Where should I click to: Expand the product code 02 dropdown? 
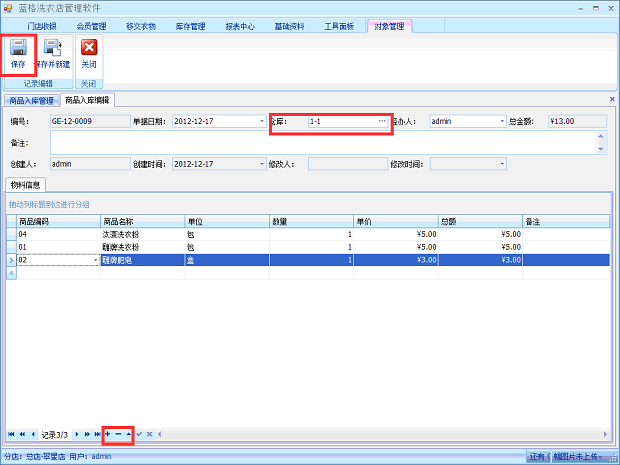[x=95, y=260]
